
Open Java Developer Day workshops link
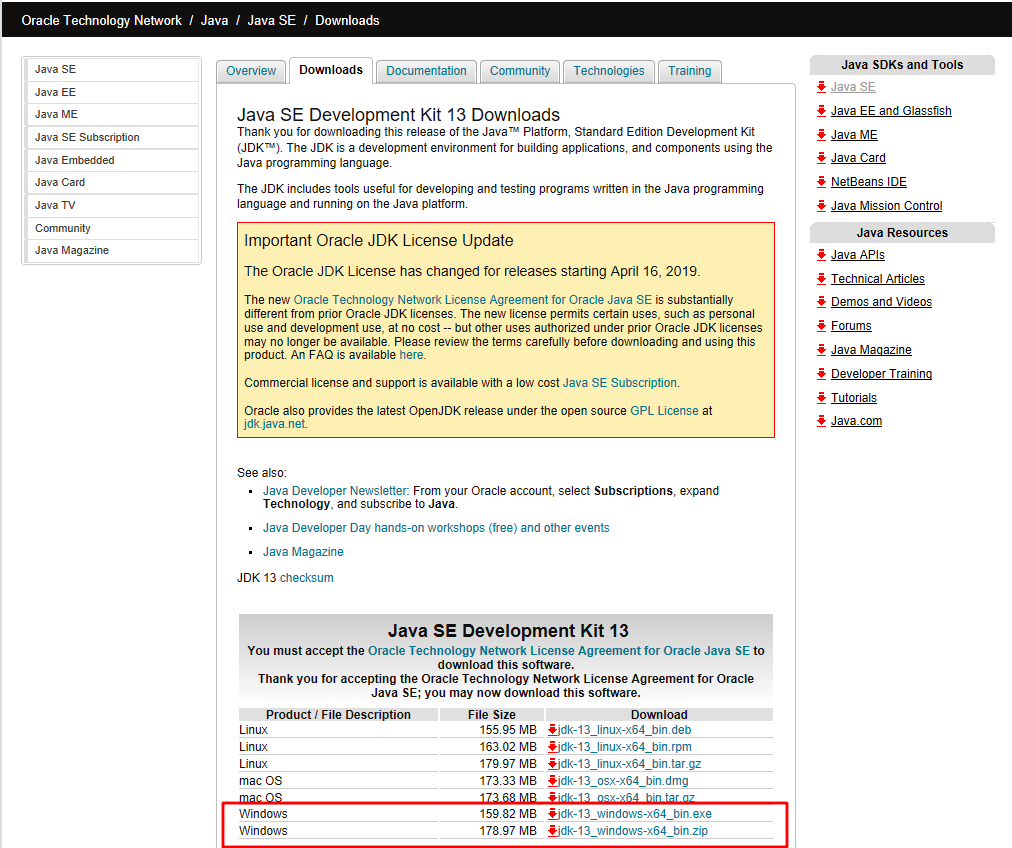[x=436, y=528]
